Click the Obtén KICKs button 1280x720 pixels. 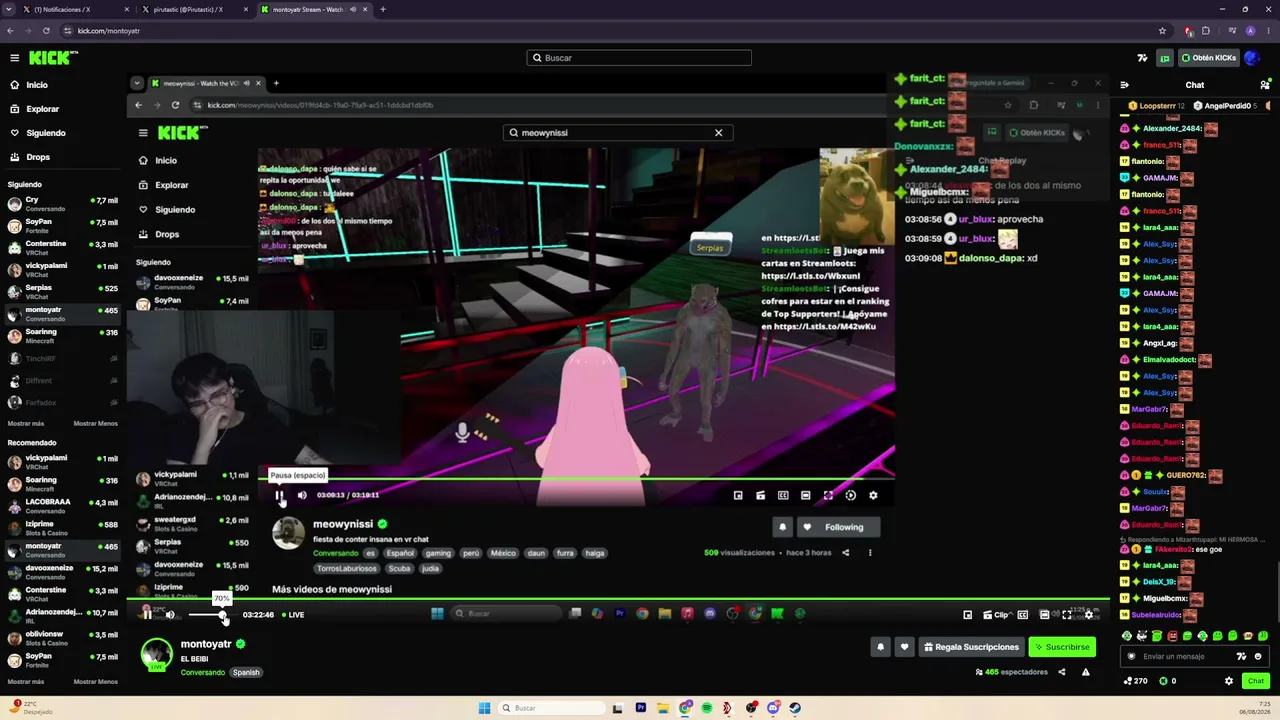click(x=1208, y=58)
